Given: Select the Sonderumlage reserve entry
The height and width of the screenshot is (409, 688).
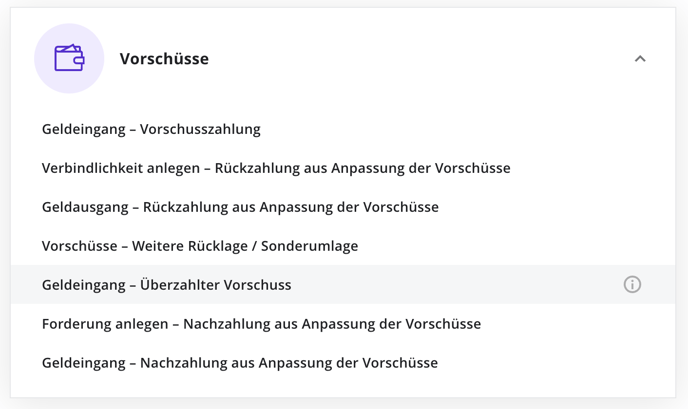Looking at the screenshot, I should pyautogui.click(x=343, y=246).
